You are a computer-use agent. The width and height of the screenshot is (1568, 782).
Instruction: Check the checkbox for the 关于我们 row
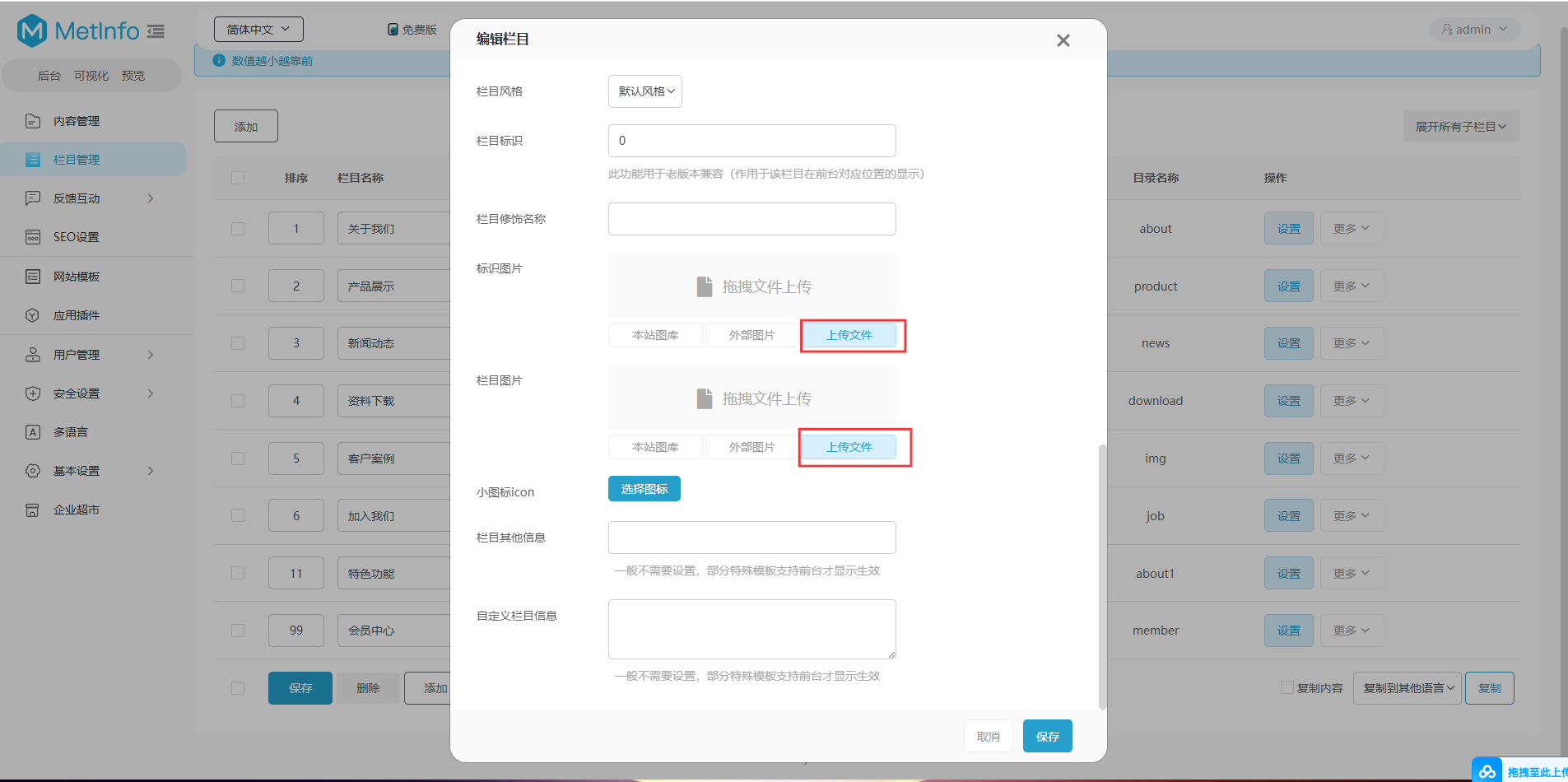tap(238, 229)
